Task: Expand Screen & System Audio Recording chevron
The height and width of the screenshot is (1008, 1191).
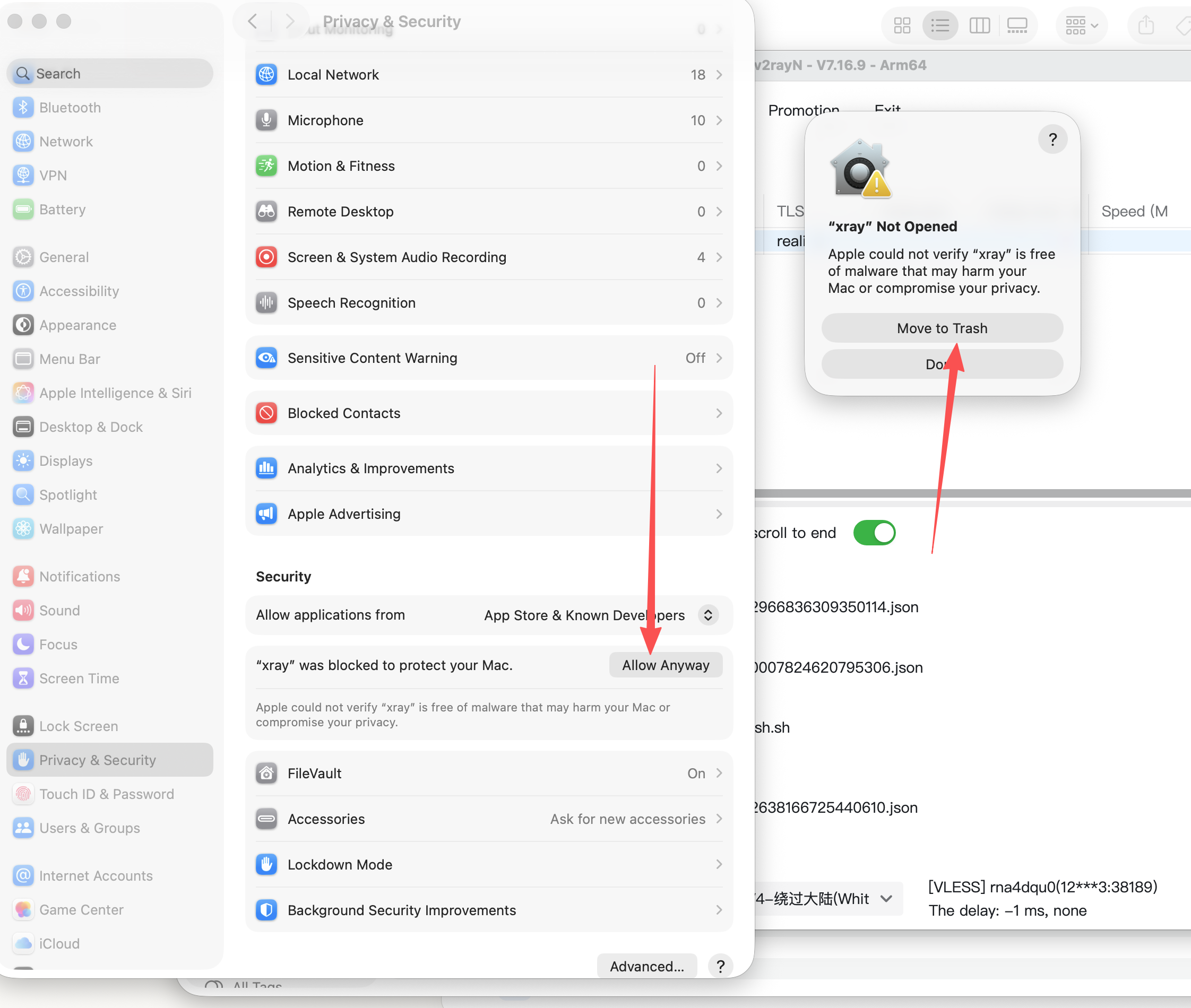Action: coord(719,257)
